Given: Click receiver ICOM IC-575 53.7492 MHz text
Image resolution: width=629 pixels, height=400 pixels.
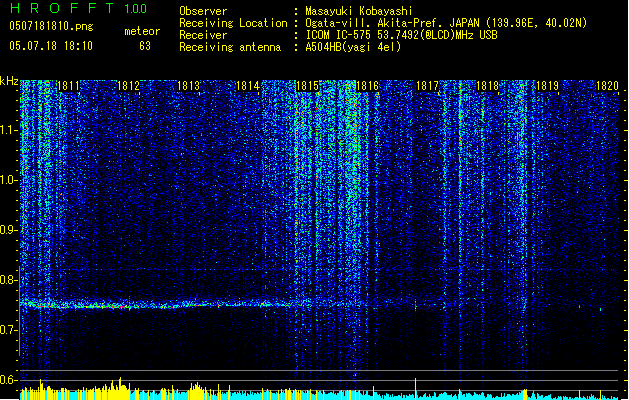Looking at the screenshot, I should pyautogui.click(x=401, y=35).
